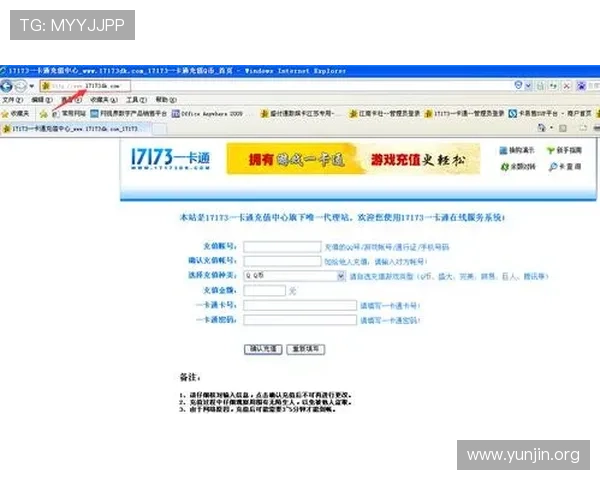Click the empty new tab button

click(x=160, y=129)
